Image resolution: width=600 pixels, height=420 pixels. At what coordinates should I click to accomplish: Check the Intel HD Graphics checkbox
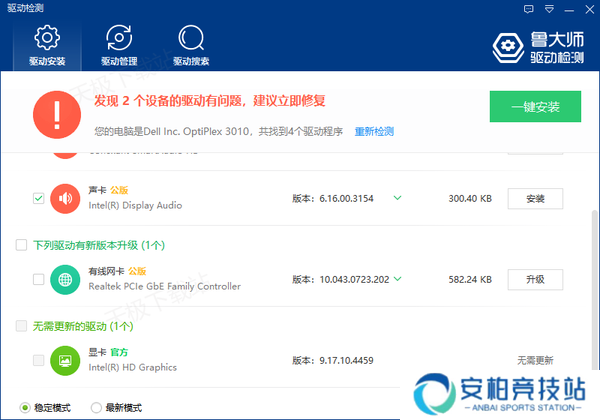point(39,360)
